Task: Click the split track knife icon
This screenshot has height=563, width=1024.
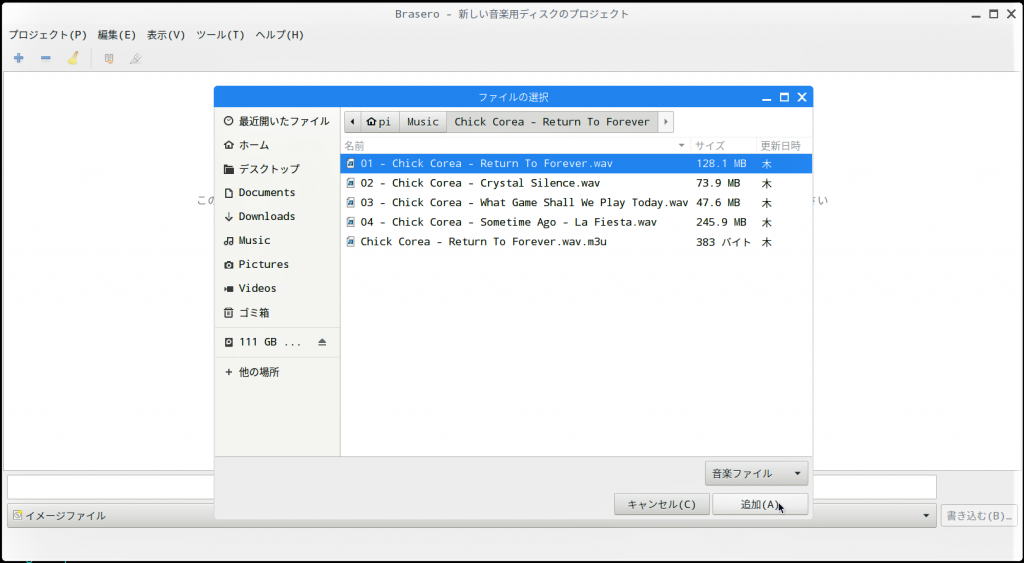Action: click(135, 59)
